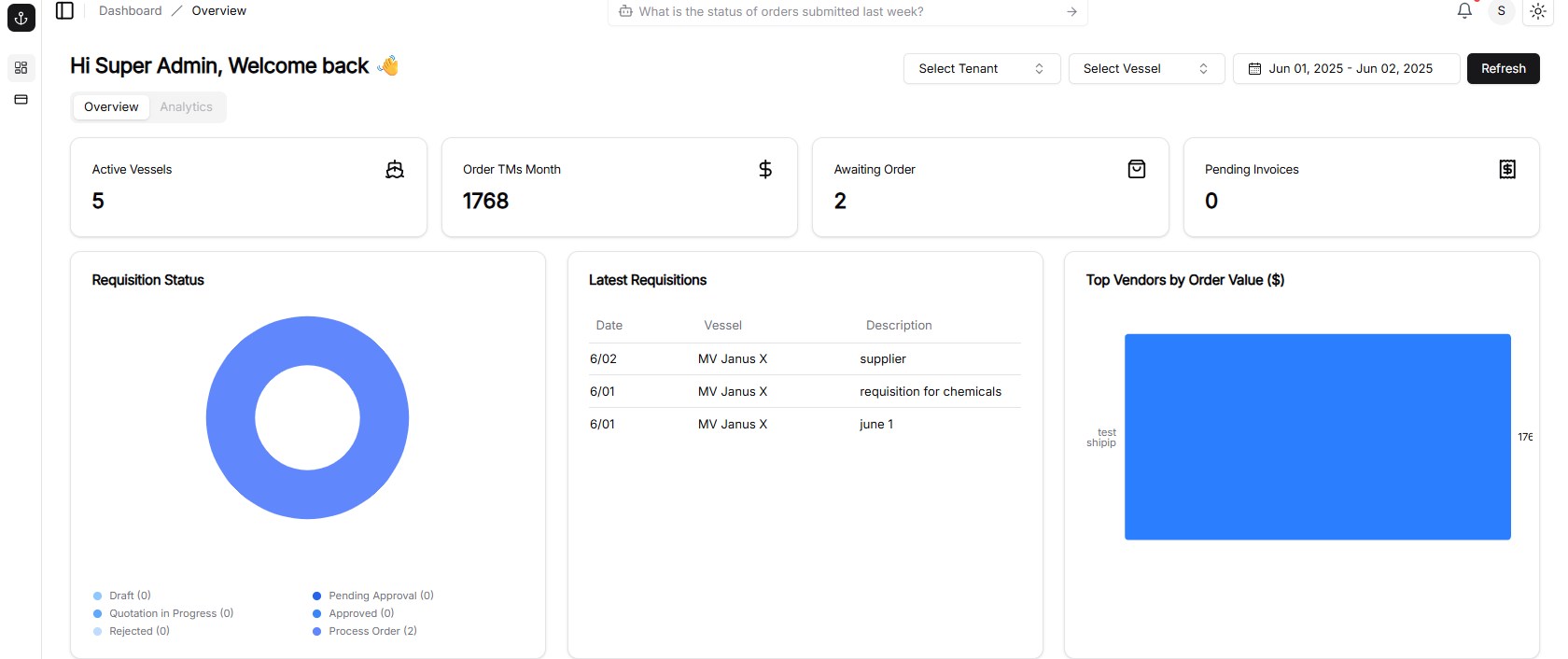The height and width of the screenshot is (659, 1568).
Task: Click the Vessel column header
Action: (722, 325)
